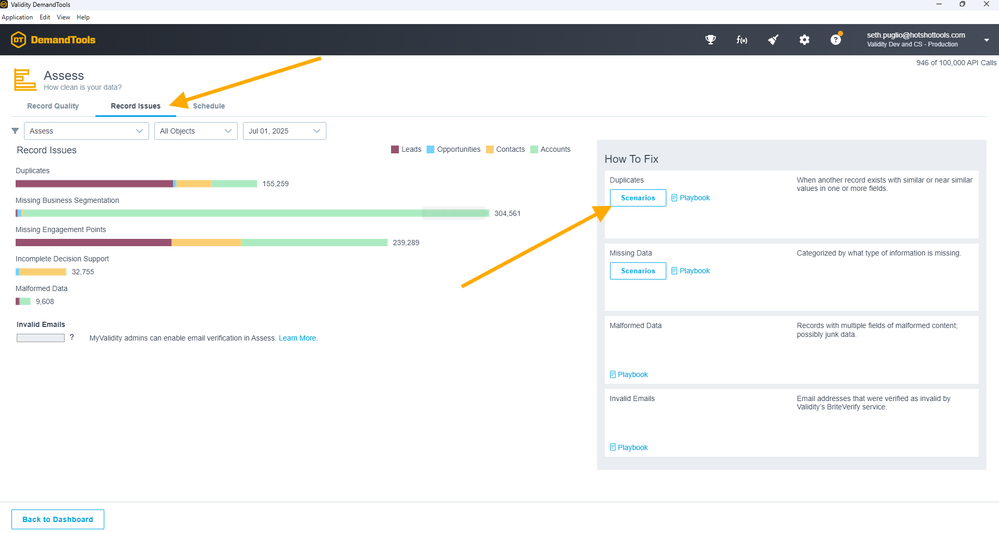Click the Duplicates issue bar
The height and width of the screenshot is (533, 999).
pos(136,183)
